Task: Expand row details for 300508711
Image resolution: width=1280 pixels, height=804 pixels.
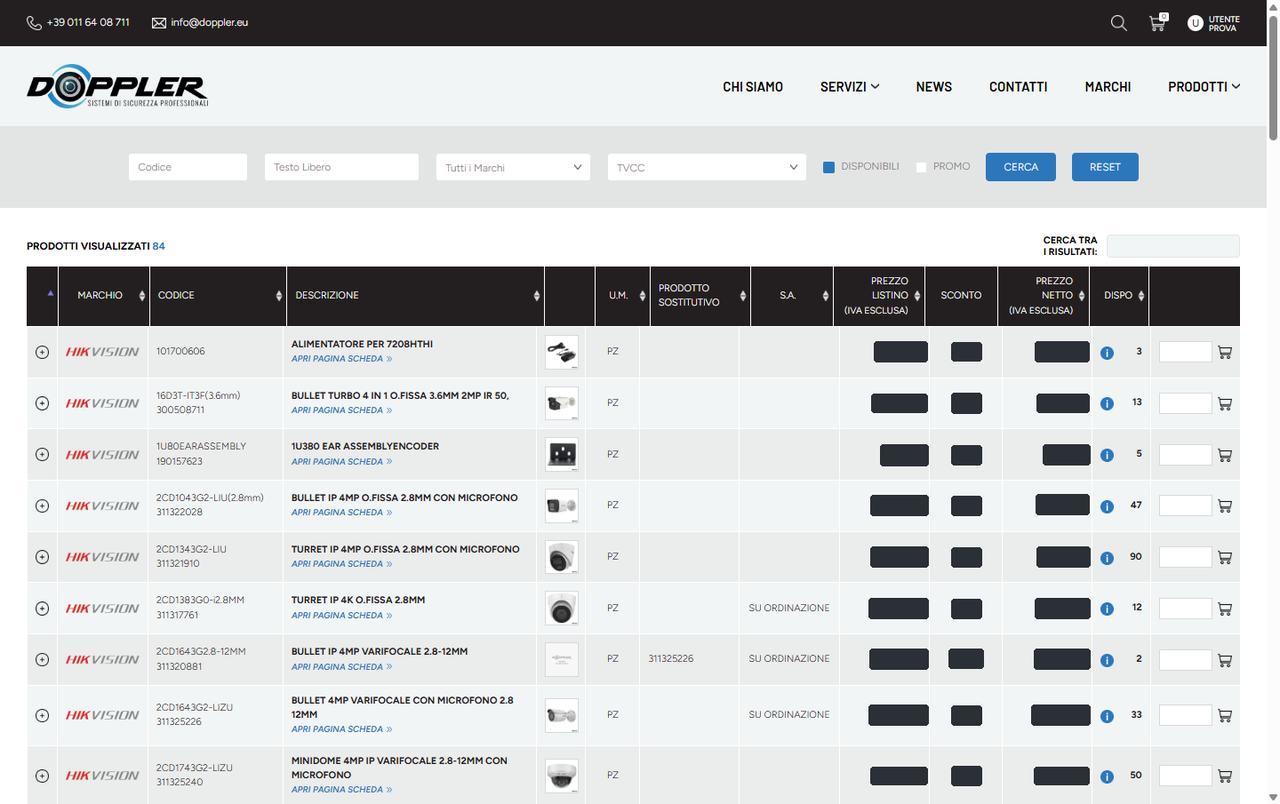Action: pyautogui.click(x=42, y=403)
